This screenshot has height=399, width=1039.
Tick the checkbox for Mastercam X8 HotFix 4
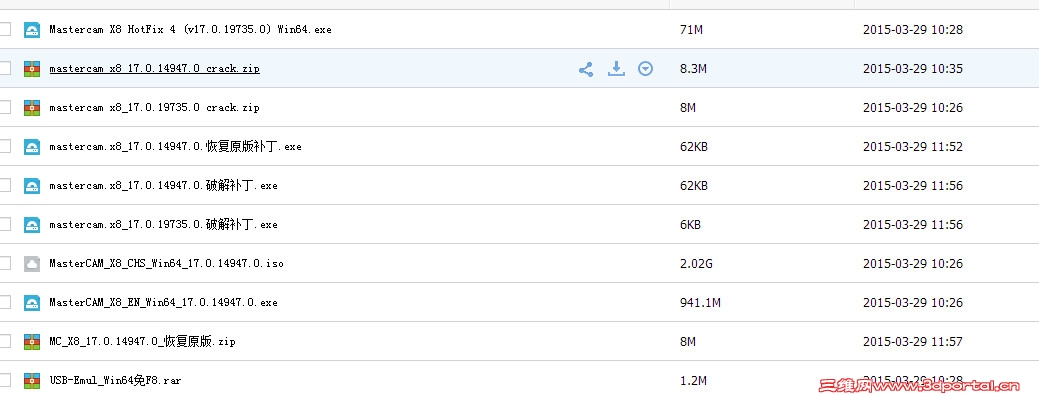click(x=5, y=29)
